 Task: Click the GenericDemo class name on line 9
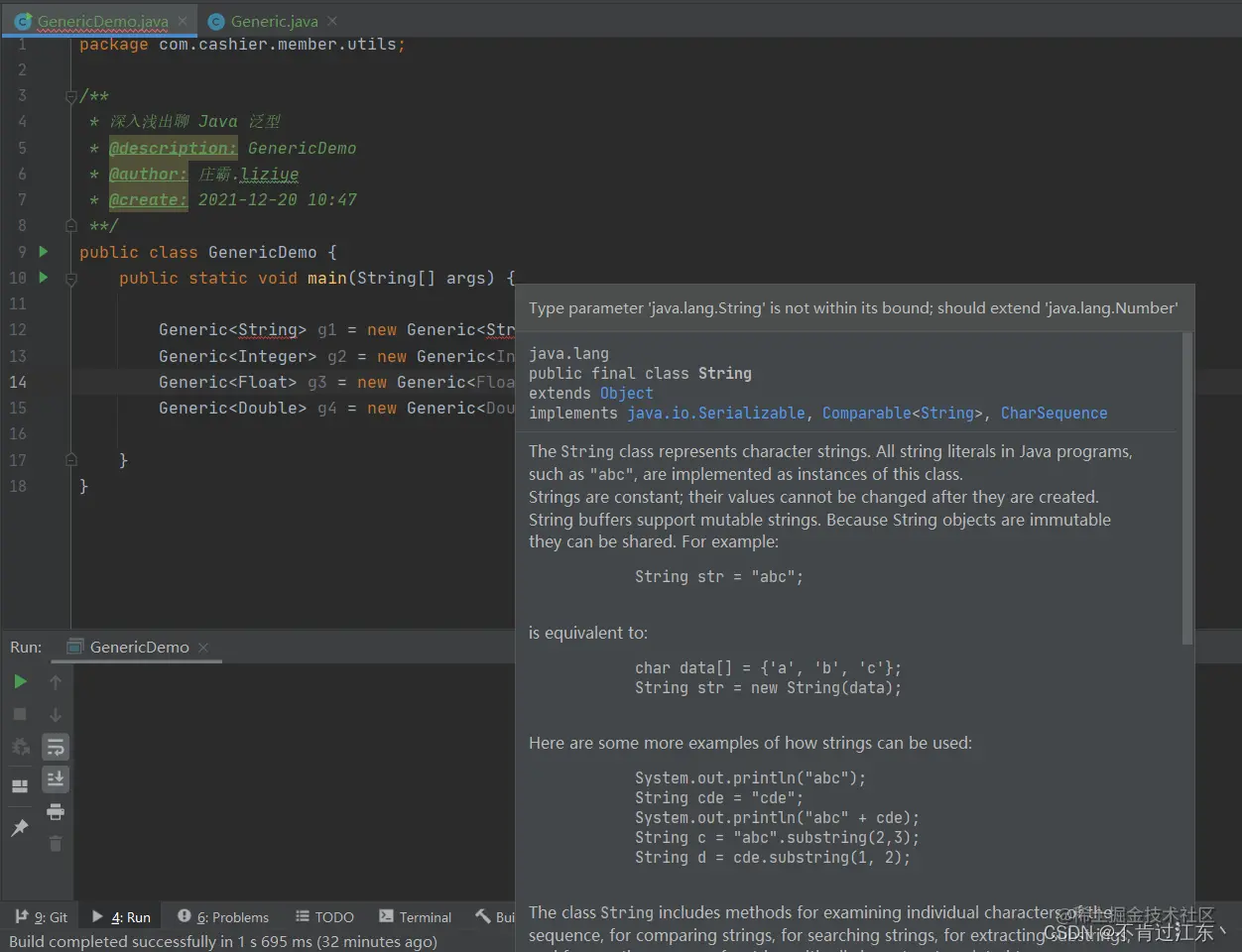point(262,252)
